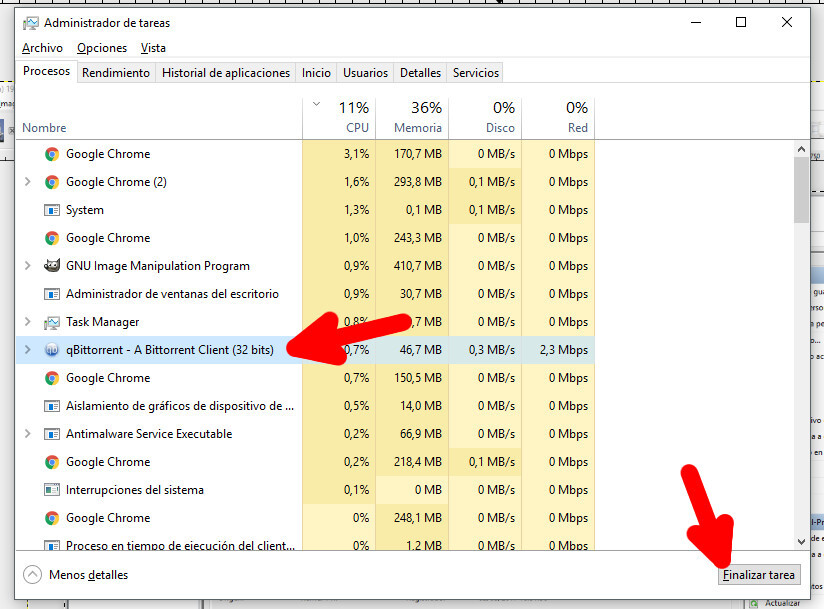This screenshot has height=609, width=824.
Task: Click the Chrome icon in the 170,7 MB row
Action: pyautogui.click(x=52, y=154)
